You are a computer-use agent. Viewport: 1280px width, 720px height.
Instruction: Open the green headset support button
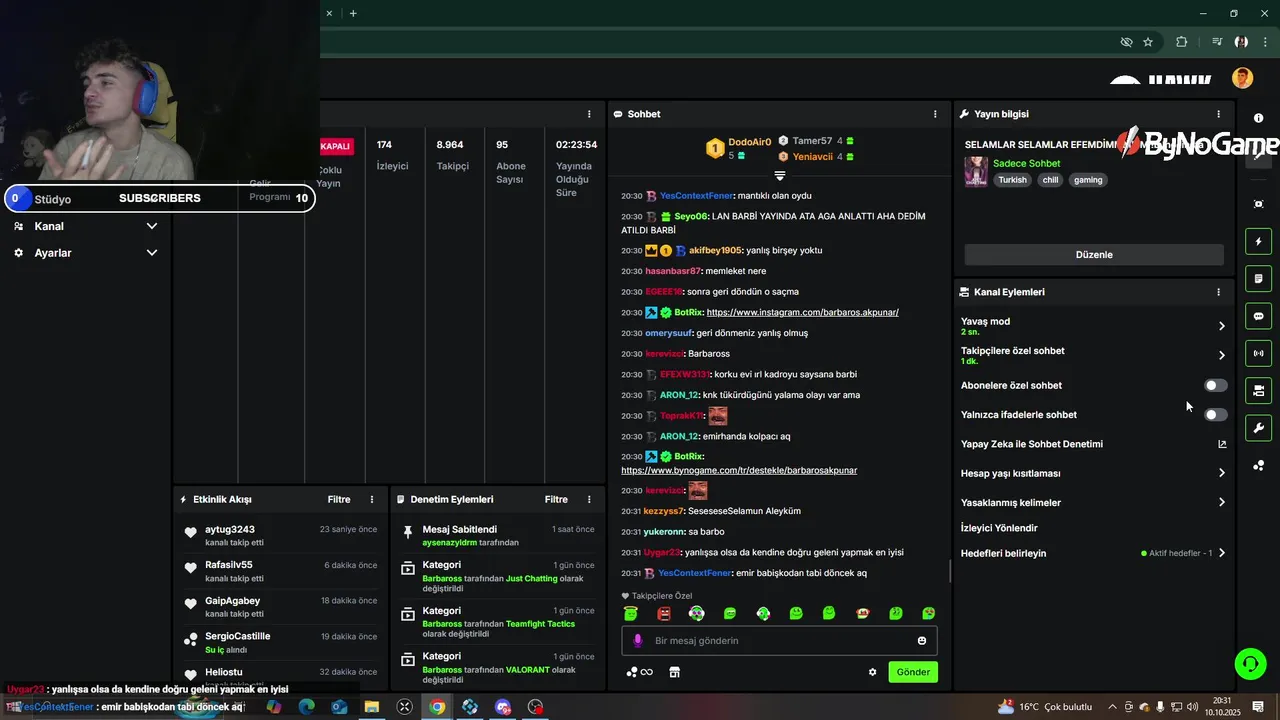(1249, 663)
